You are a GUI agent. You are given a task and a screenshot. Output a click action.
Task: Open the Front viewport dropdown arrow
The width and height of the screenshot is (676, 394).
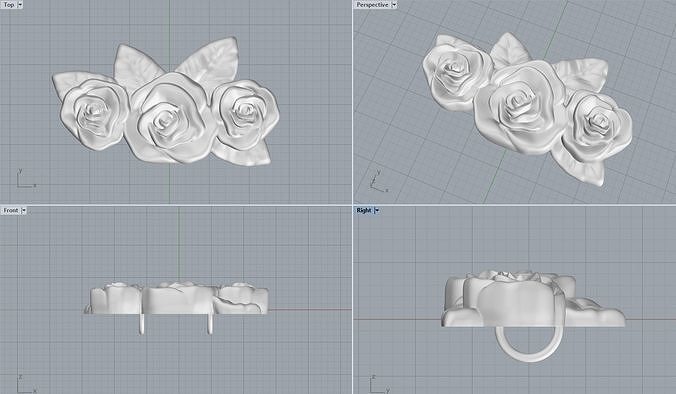pyautogui.click(x=24, y=210)
